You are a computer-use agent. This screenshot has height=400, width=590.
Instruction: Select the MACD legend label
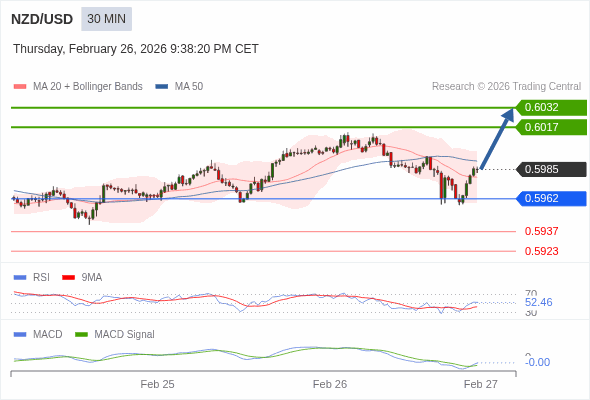(x=48, y=335)
